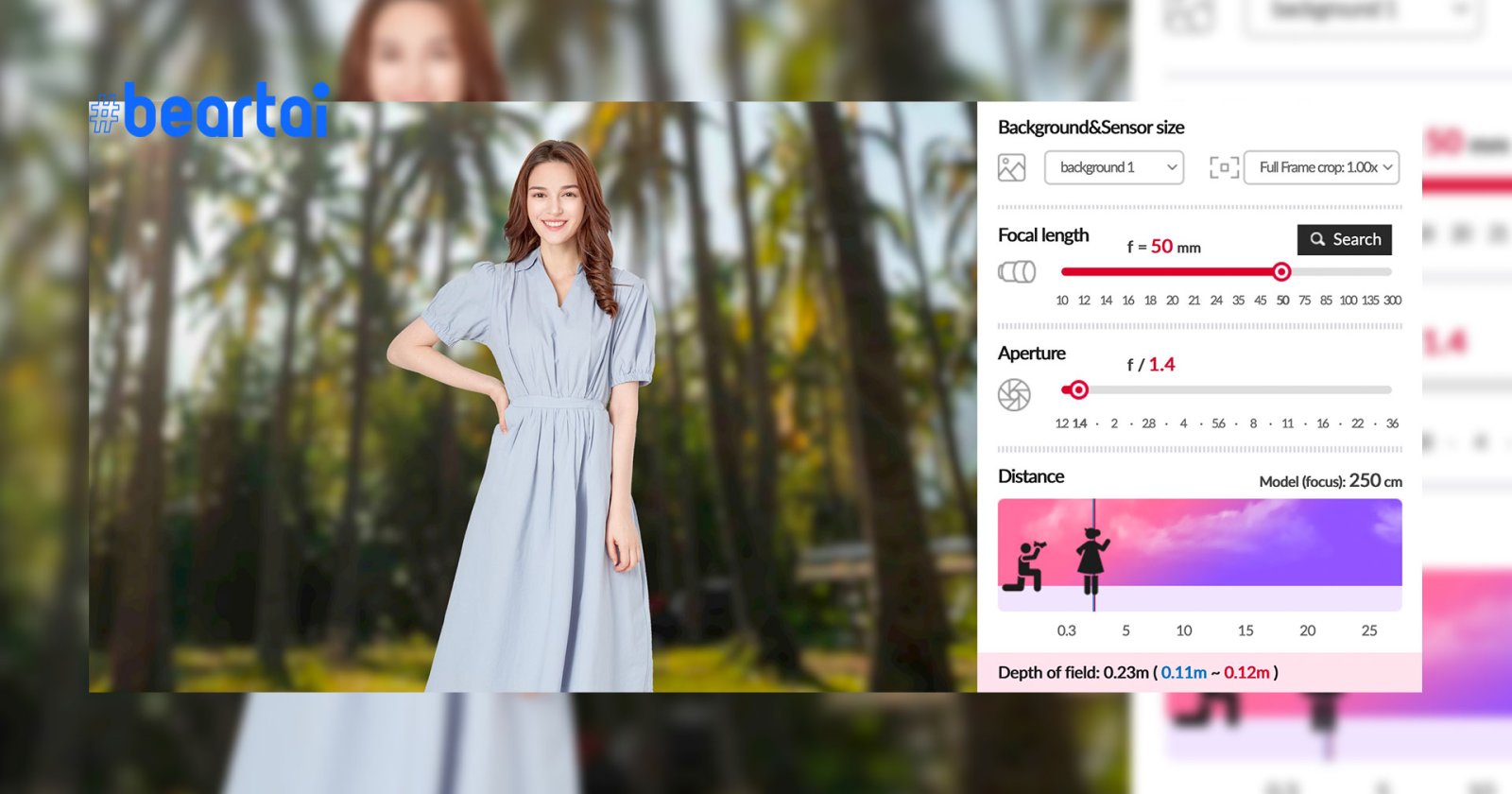Screen dimensions: 1512x794
Task: Set focal length to 85 on scale
Action: [1326, 301]
